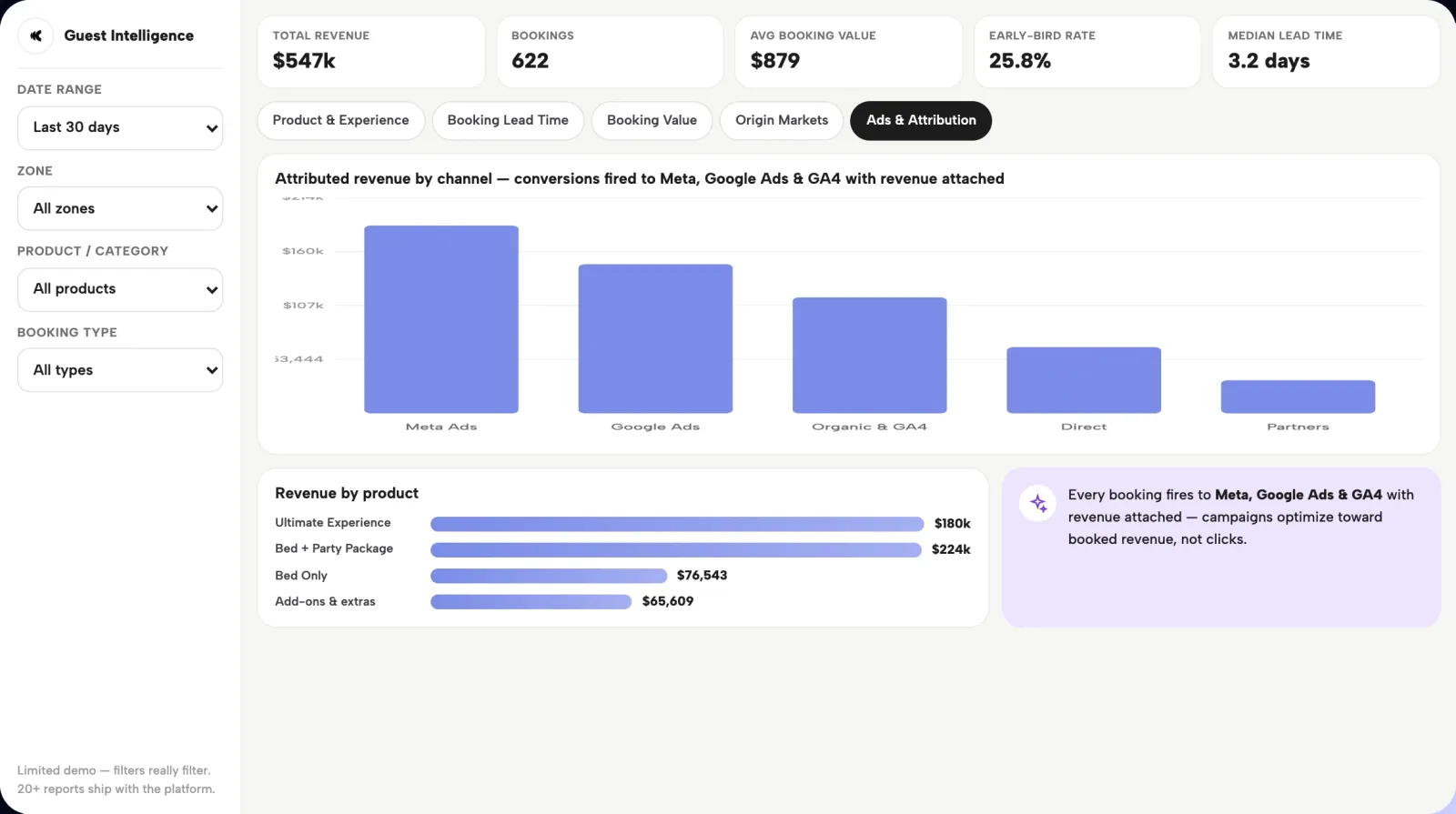Click the Median Lead Time 3.2 days card

click(x=1326, y=52)
